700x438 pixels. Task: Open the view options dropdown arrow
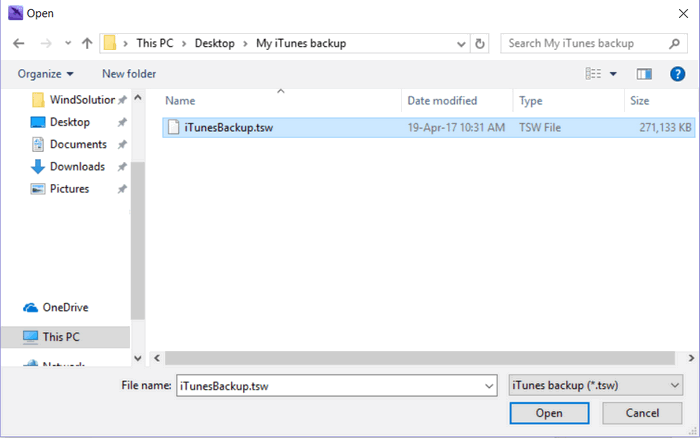(613, 74)
